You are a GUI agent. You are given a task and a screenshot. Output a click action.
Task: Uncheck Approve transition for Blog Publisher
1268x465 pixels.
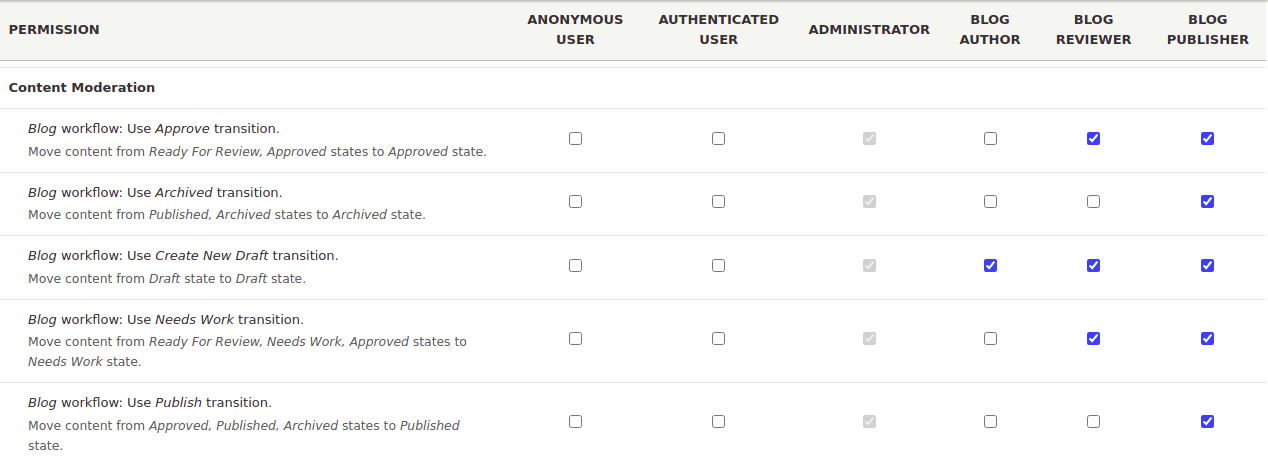pos(1207,139)
